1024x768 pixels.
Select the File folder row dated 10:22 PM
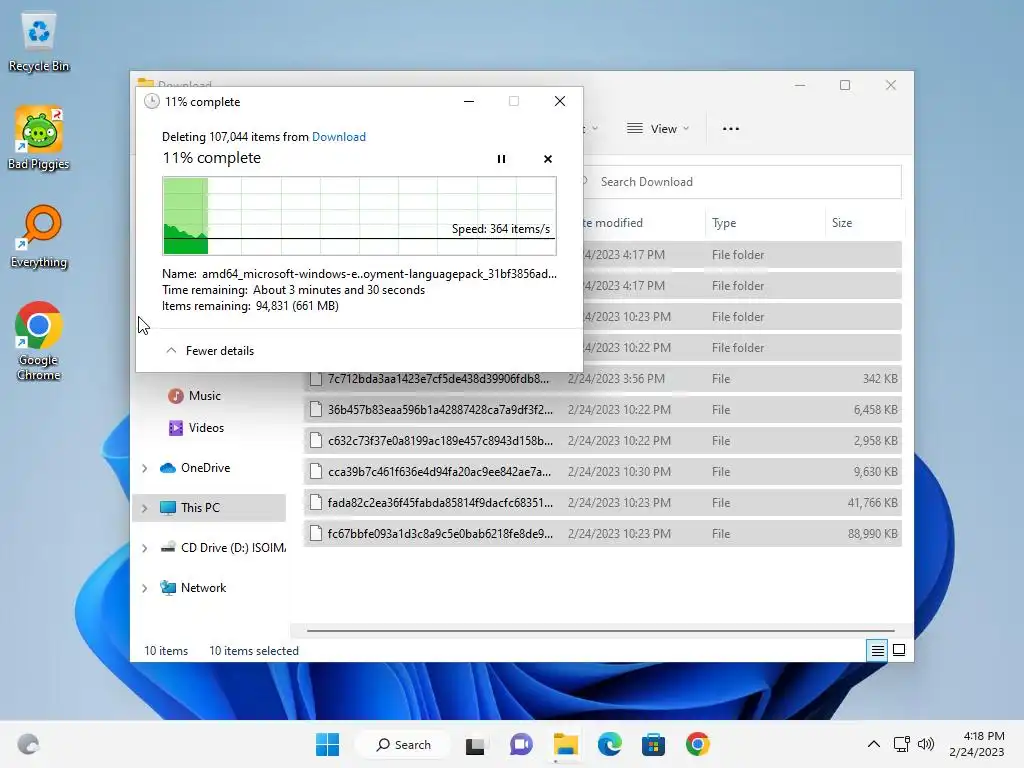(742, 347)
